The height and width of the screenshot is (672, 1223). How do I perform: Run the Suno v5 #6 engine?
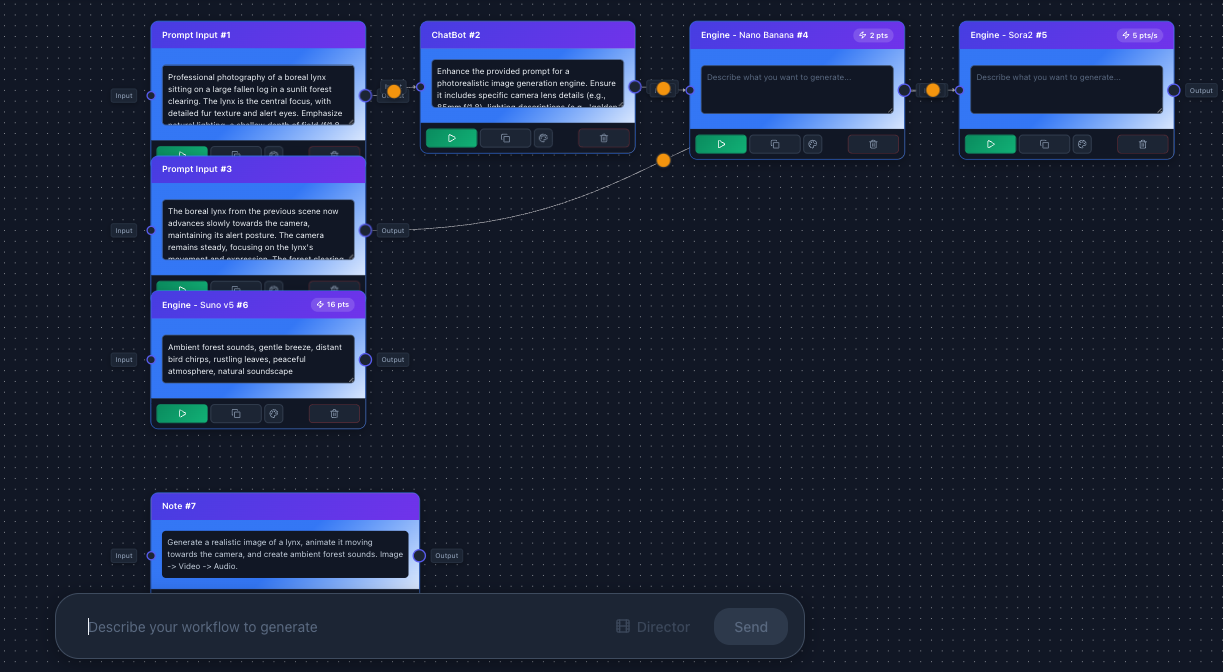point(182,413)
